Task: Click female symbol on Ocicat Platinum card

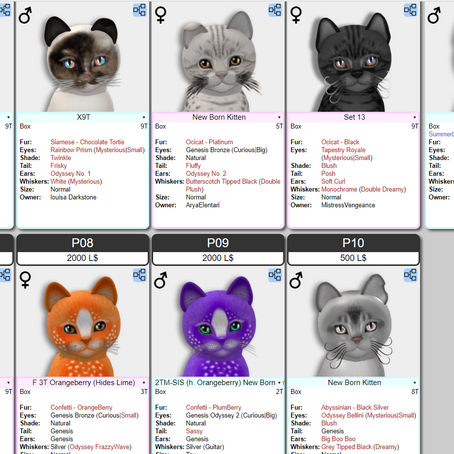Action: (161, 15)
